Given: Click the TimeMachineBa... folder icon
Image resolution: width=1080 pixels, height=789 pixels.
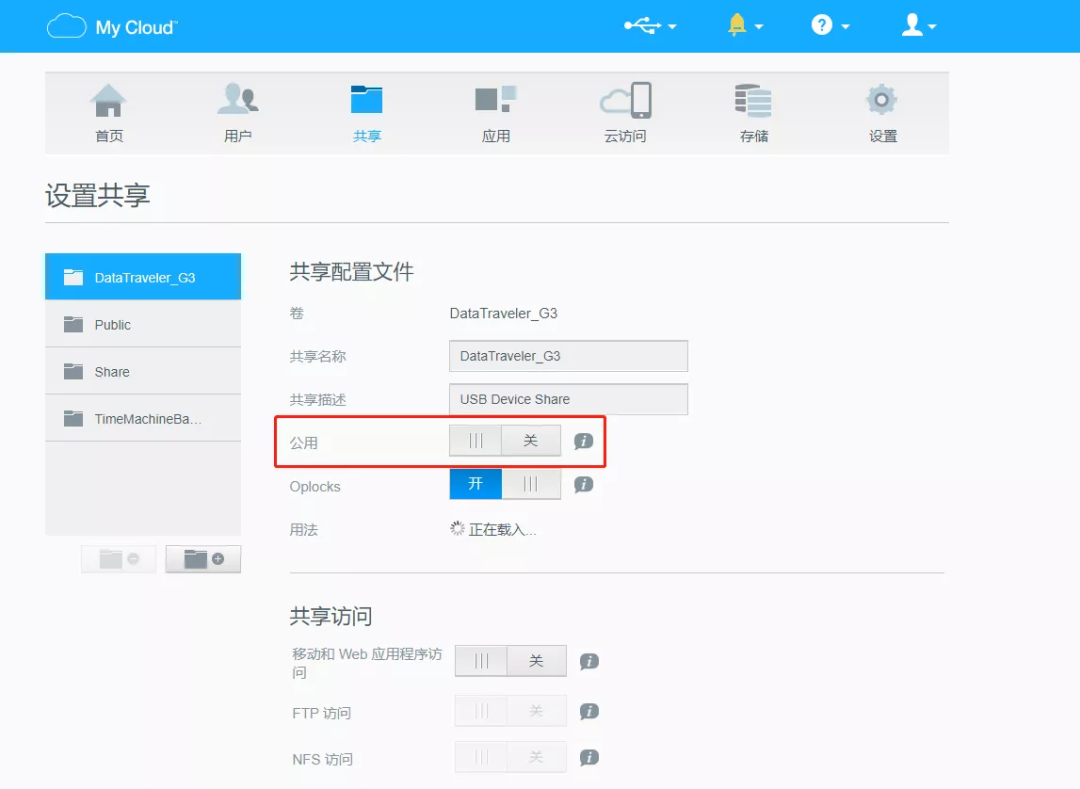Looking at the screenshot, I should [73, 418].
